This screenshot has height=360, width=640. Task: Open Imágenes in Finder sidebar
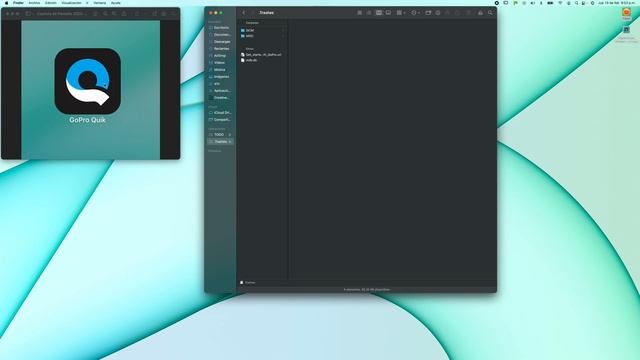(220, 77)
